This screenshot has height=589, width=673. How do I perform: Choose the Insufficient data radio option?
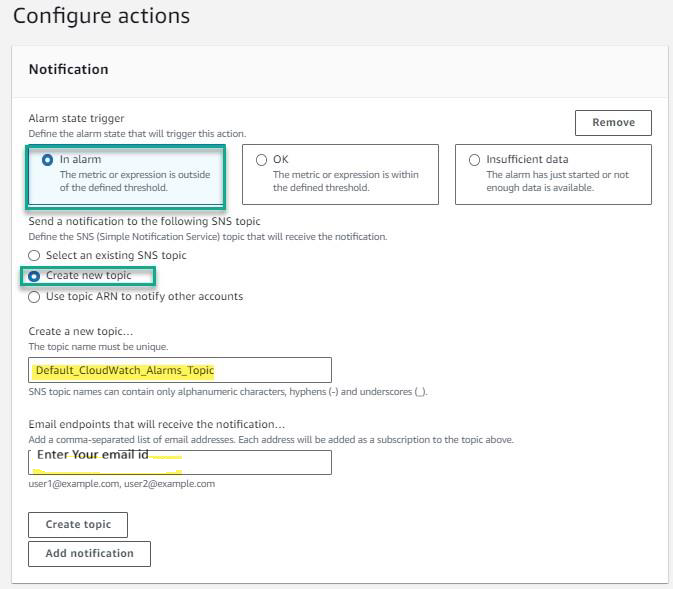[474, 159]
